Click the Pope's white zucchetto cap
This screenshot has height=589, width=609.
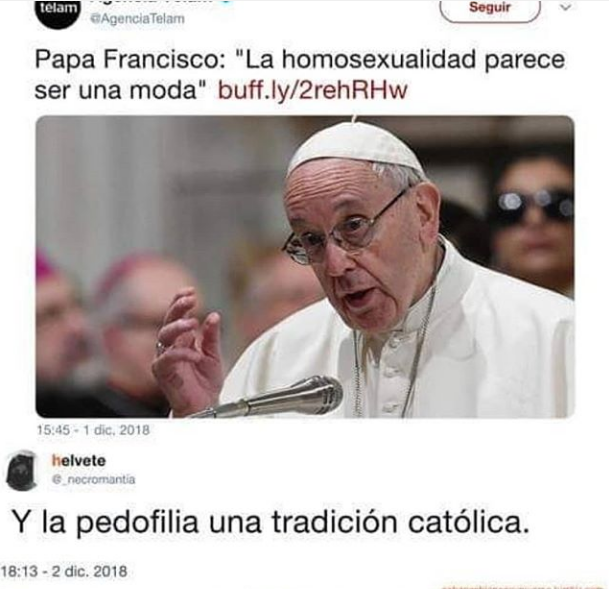click(355, 146)
